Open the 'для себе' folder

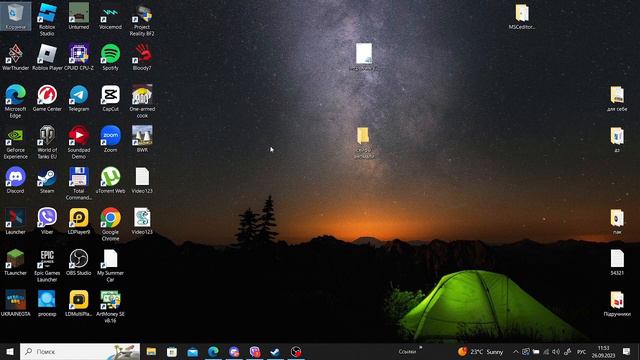tap(617, 98)
